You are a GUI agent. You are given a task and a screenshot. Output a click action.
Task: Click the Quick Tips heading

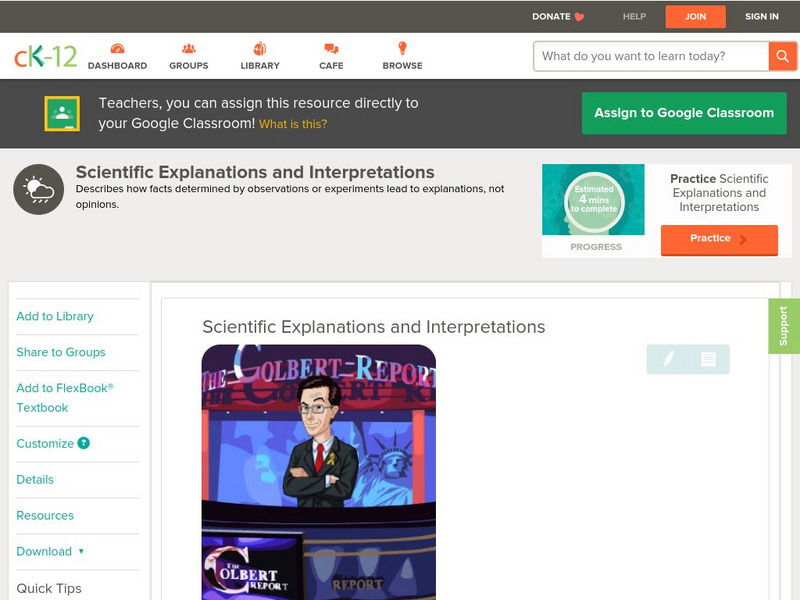click(x=49, y=588)
